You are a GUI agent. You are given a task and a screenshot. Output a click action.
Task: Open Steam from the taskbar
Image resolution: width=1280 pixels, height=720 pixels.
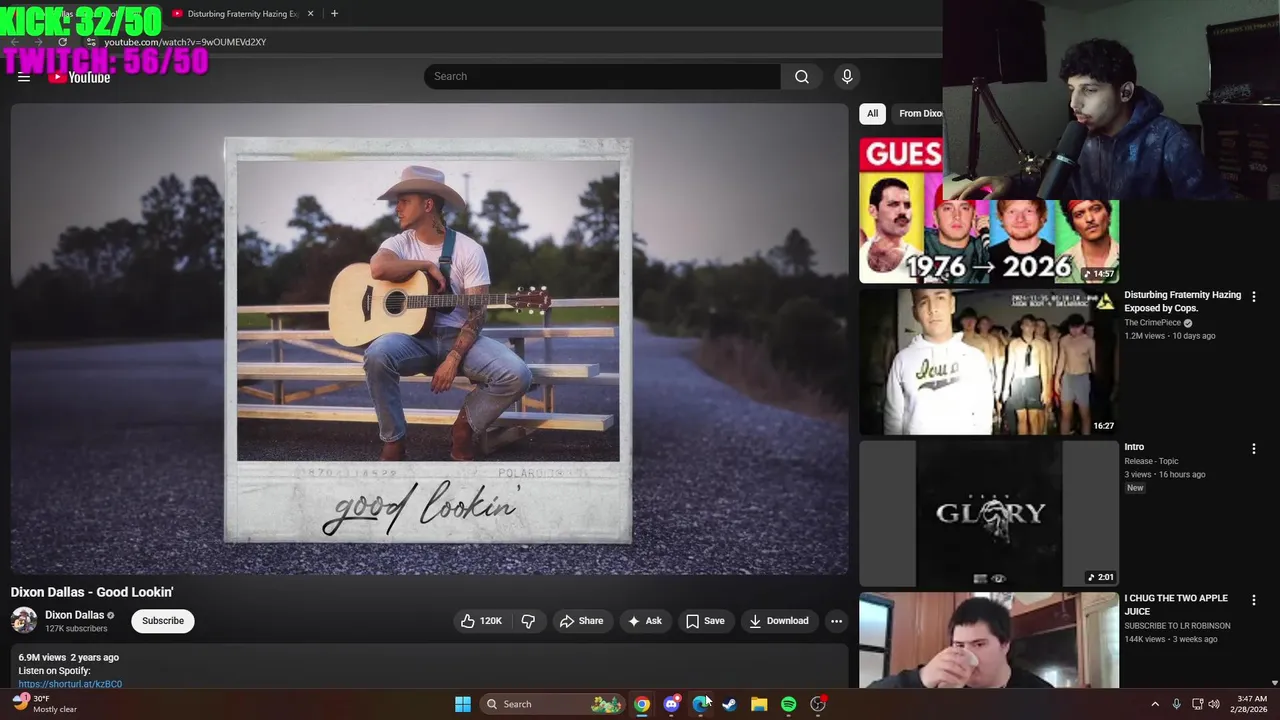coord(730,704)
